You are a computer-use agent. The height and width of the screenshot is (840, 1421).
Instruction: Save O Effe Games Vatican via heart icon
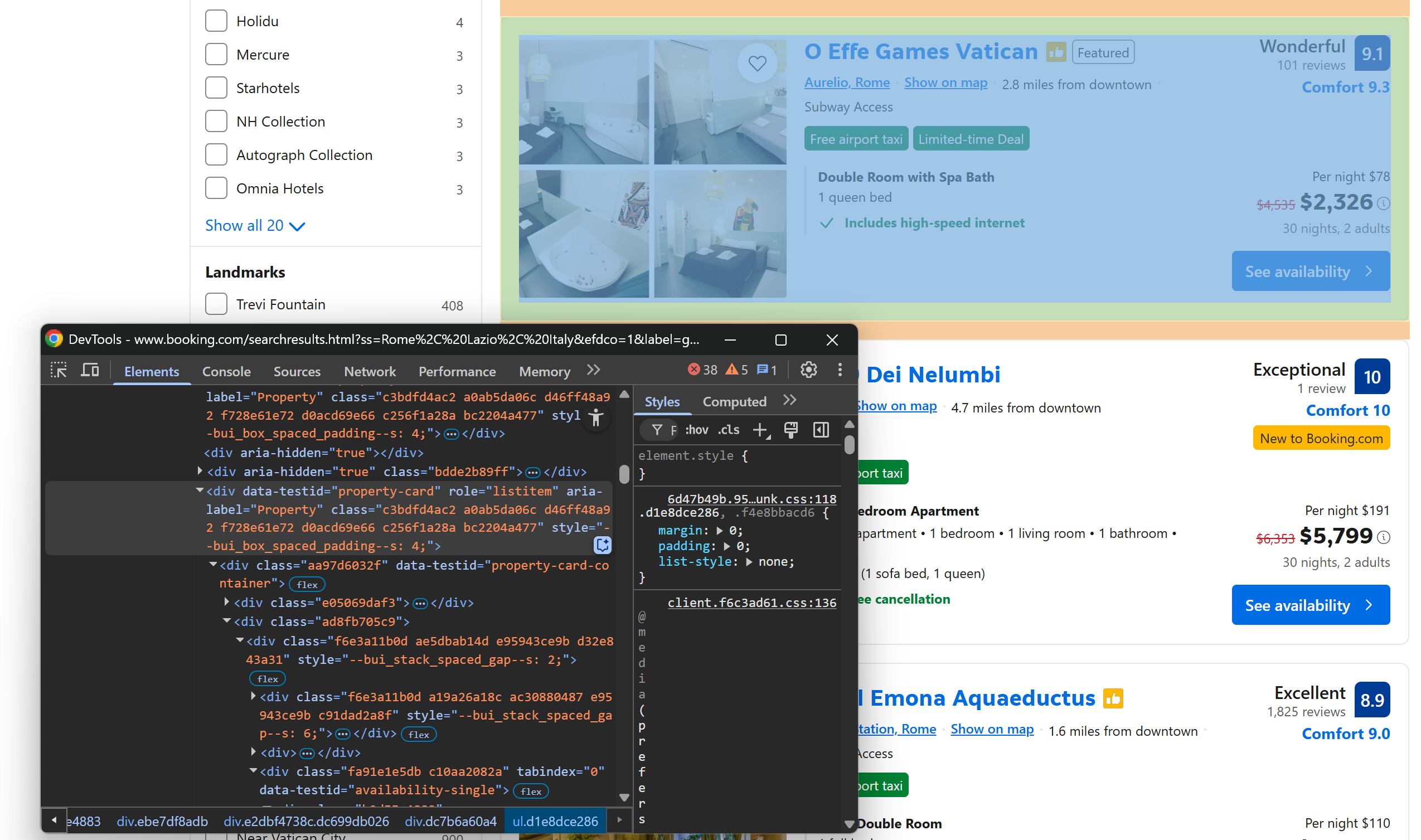[757, 63]
